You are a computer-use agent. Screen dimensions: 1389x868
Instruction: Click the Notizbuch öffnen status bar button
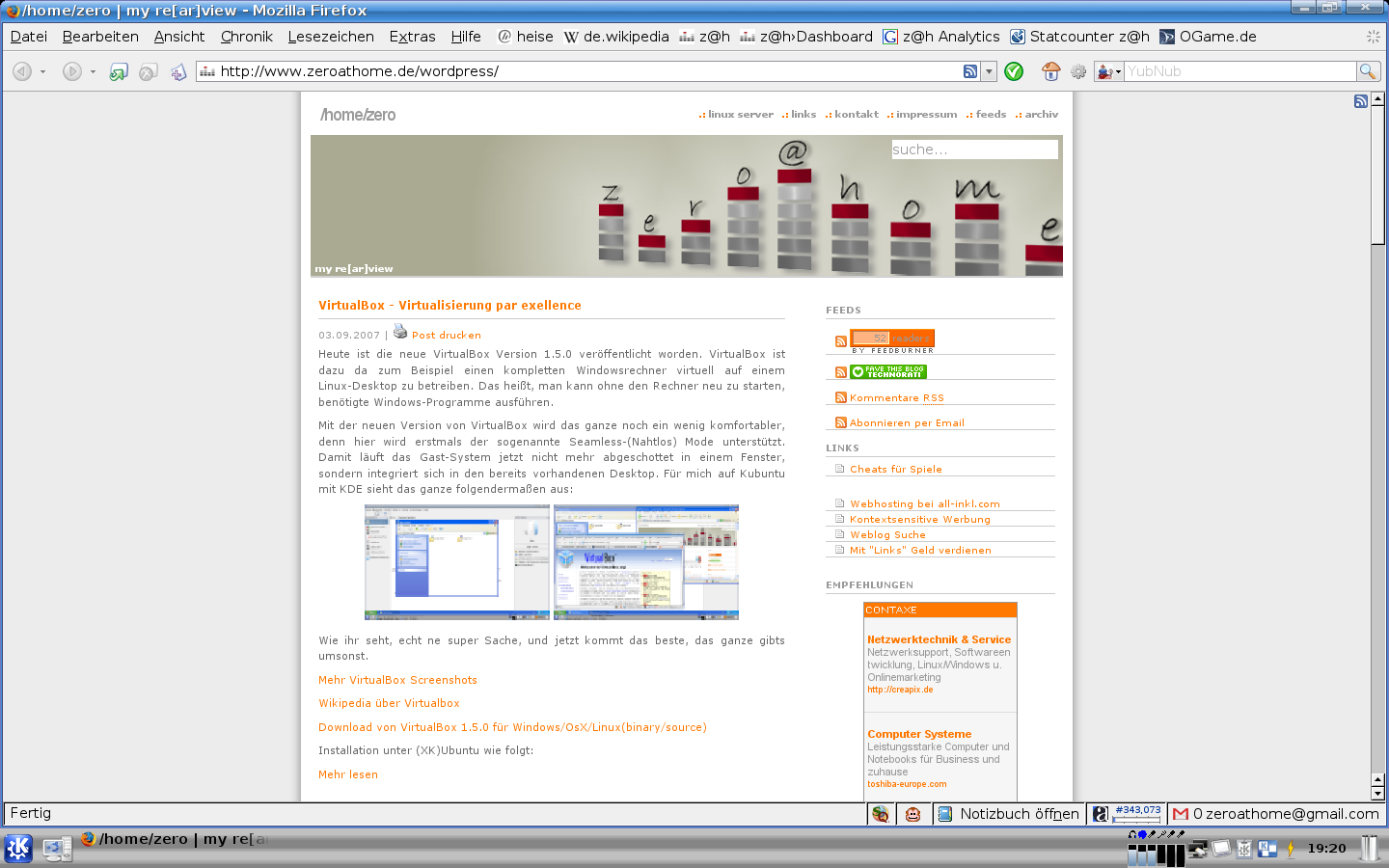click(1009, 814)
